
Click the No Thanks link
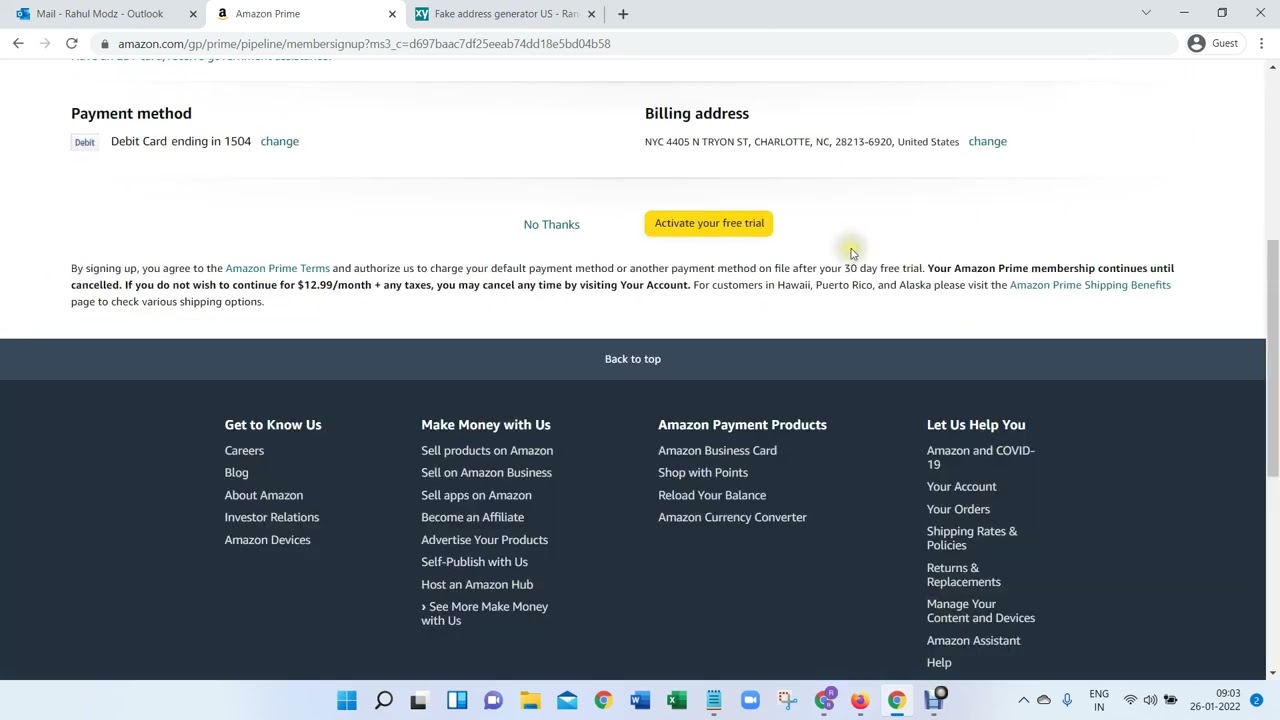click(551, 224)
